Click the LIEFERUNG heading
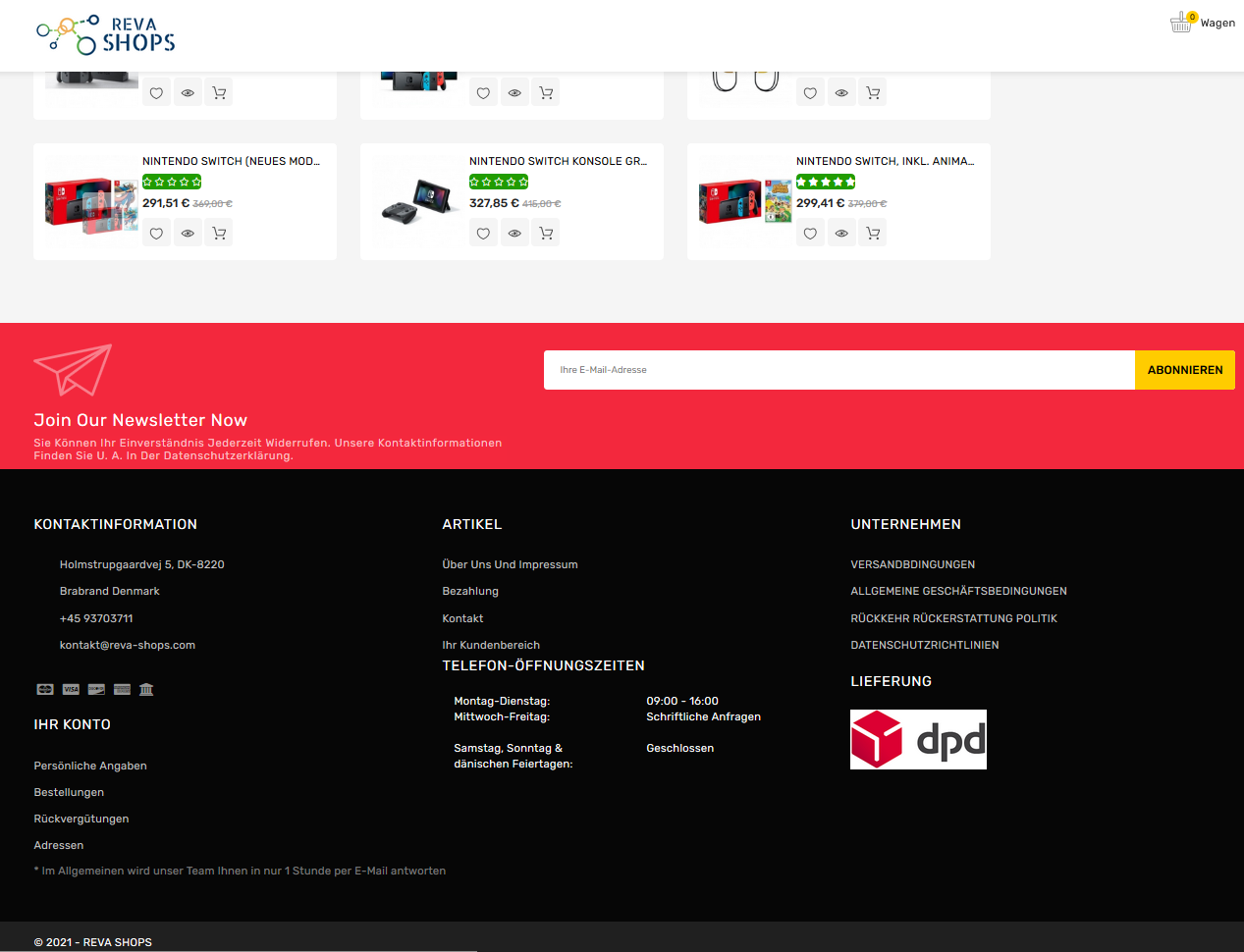This screenshot has height=952, width=1244. coord(891,681)
